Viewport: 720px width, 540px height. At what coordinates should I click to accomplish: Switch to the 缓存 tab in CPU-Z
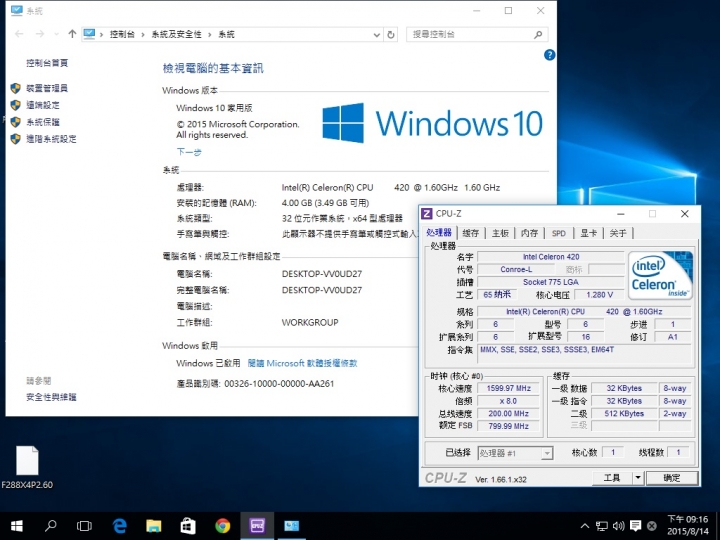[x=470, y=233]
